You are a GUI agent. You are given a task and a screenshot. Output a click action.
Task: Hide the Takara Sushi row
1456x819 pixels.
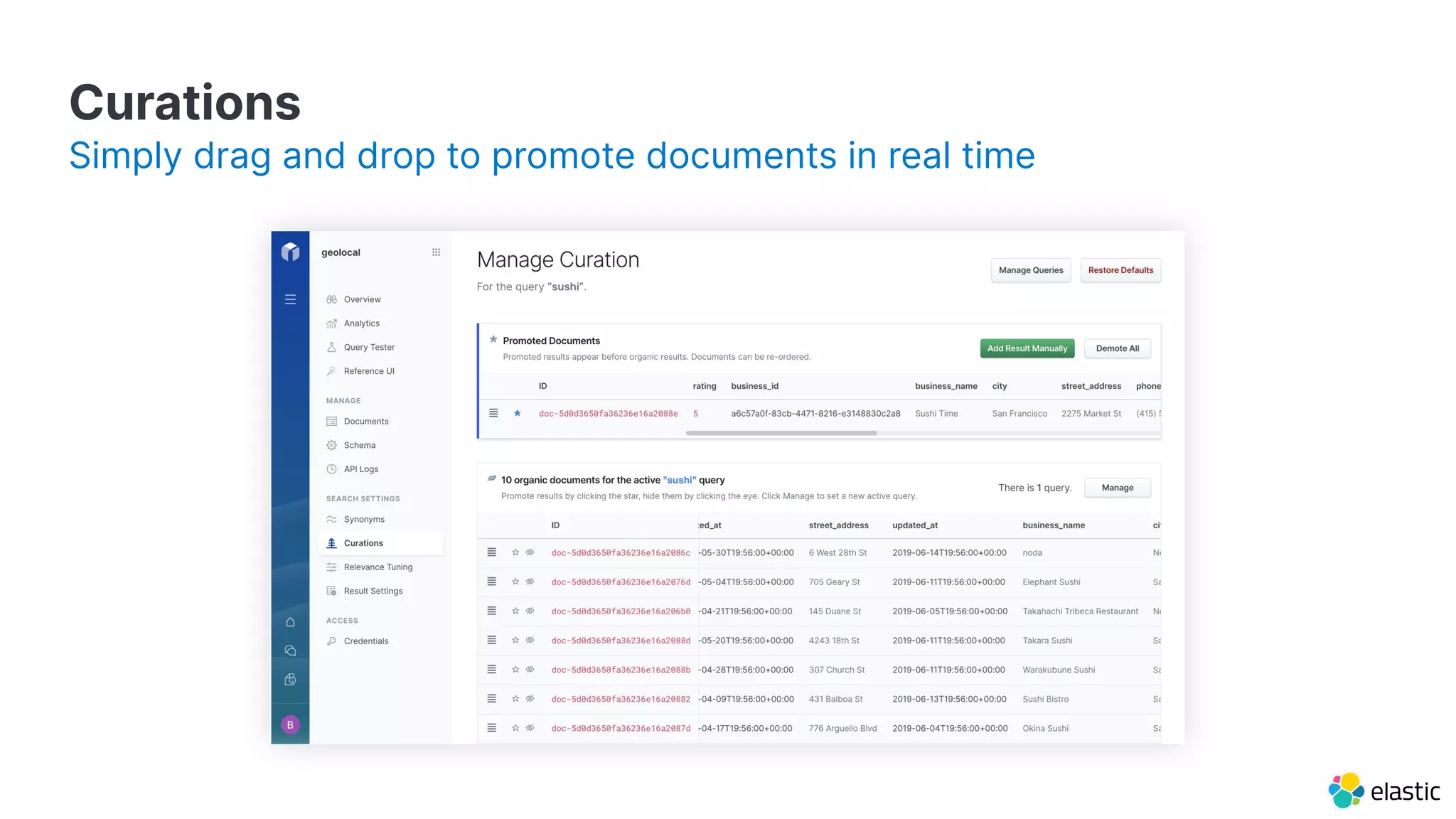[530, 640]
